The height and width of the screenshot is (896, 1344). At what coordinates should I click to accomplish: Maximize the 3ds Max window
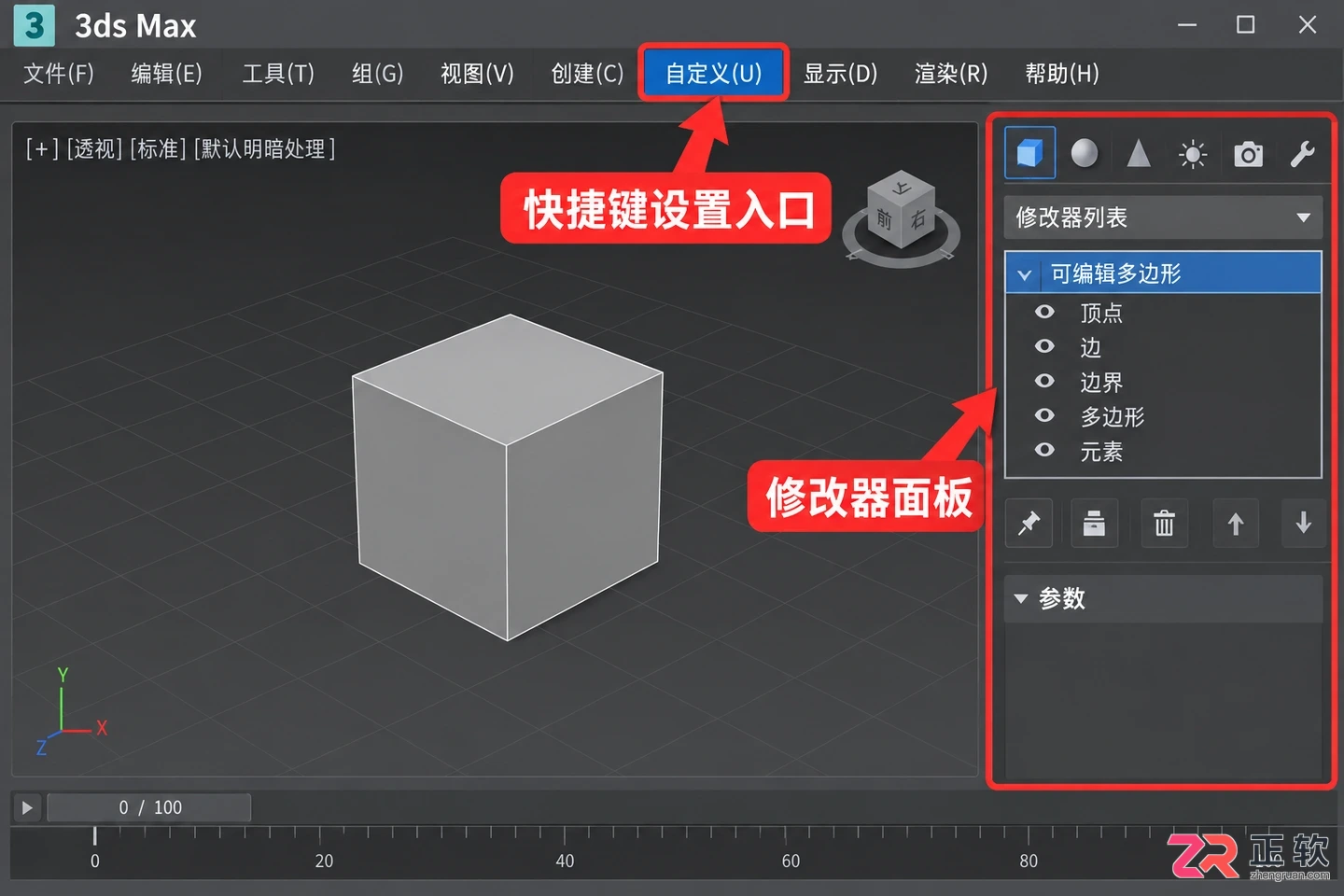pos(1245,25)
